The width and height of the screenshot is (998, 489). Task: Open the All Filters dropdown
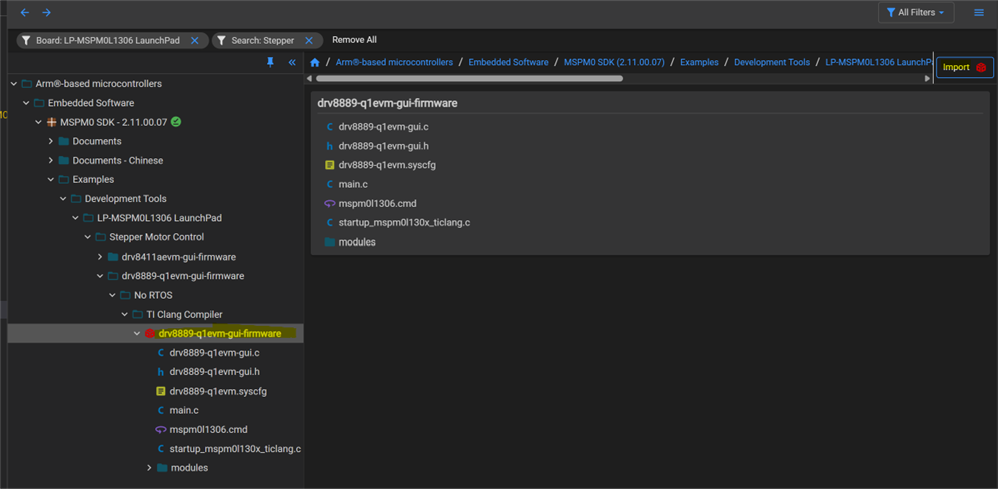click(x=916, y=13)
